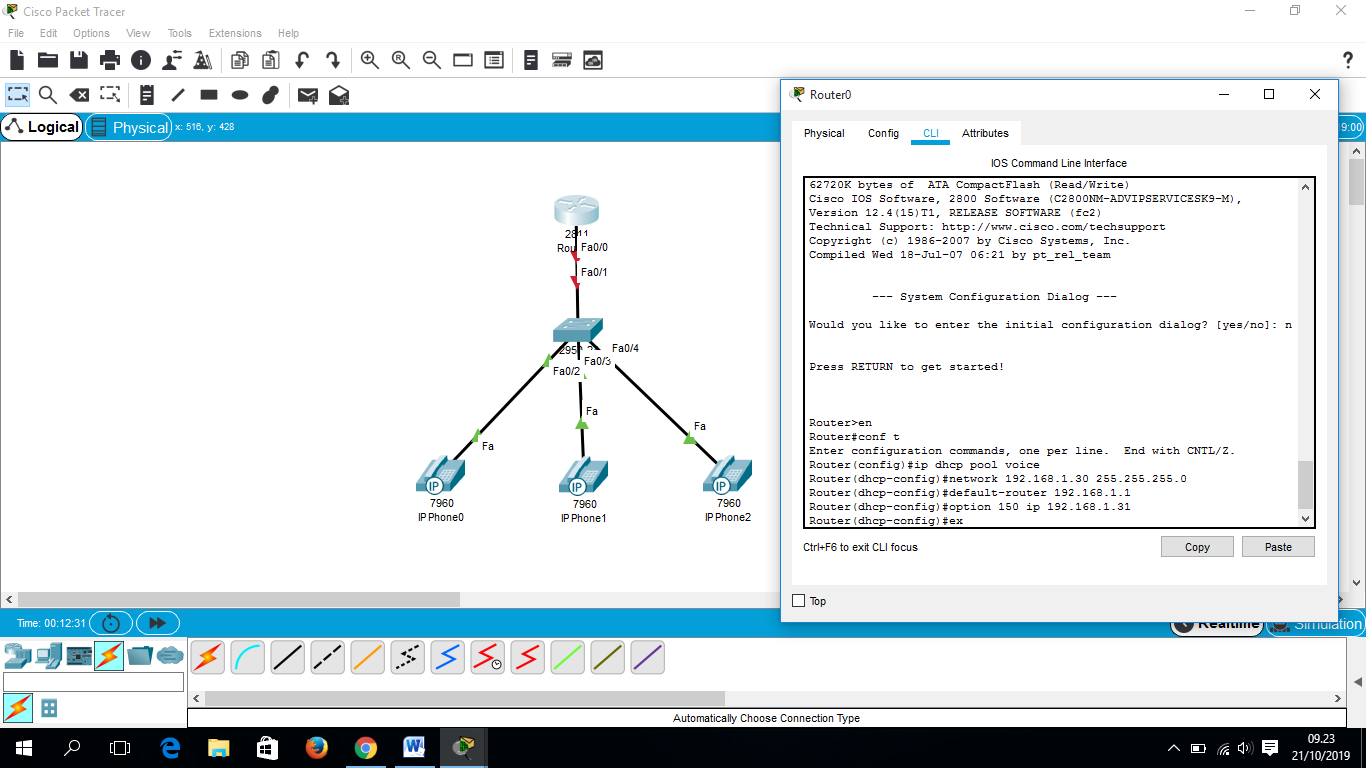Switch to the Logical workspace view
Viewport: 1366px width, 768px height.
pyautogui.click(x=42, y=127)
